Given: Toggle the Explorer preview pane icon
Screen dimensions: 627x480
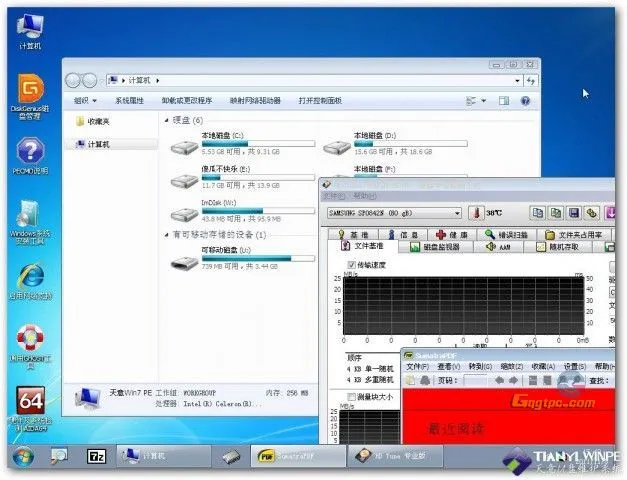Looking at the screenshot, I should coord(504,100).
